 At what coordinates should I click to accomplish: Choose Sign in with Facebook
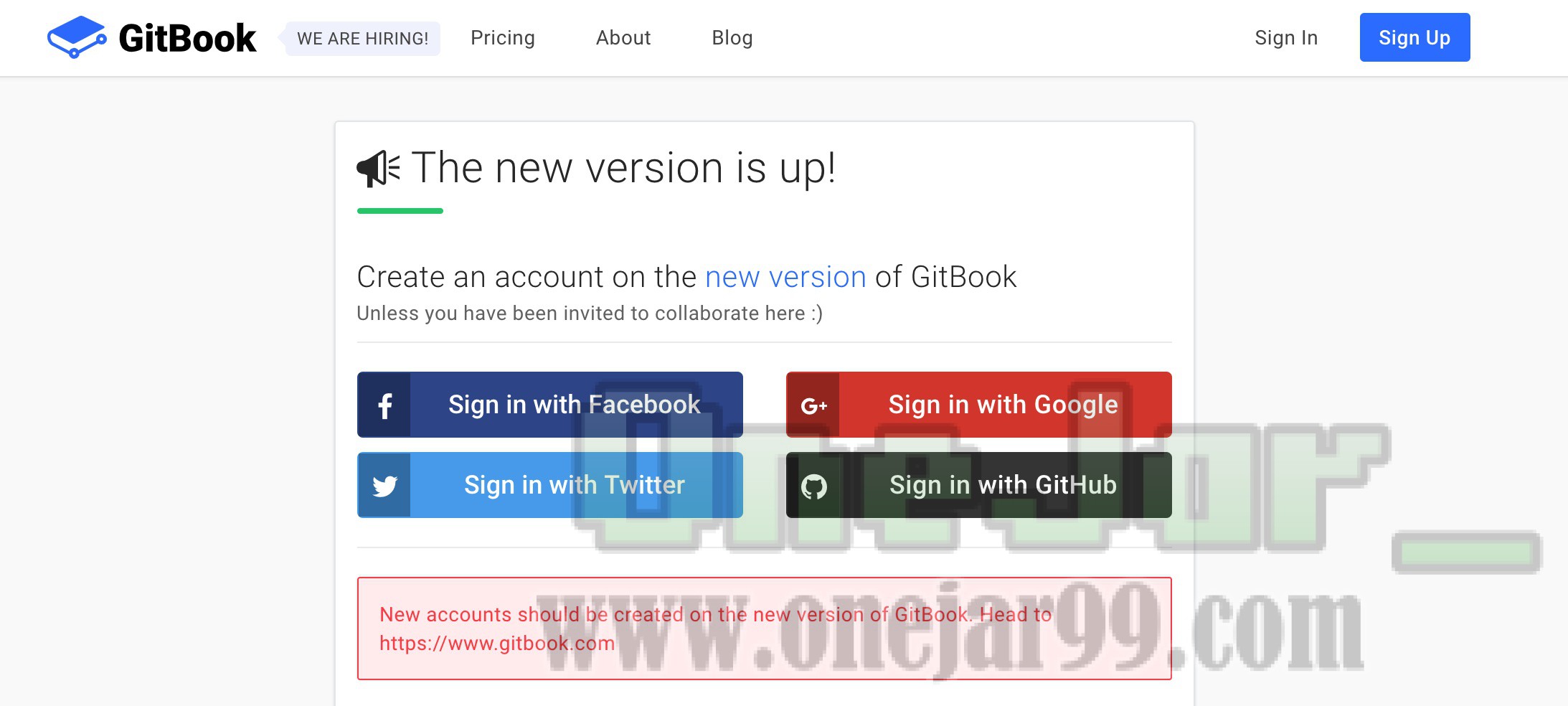[550, 405]
